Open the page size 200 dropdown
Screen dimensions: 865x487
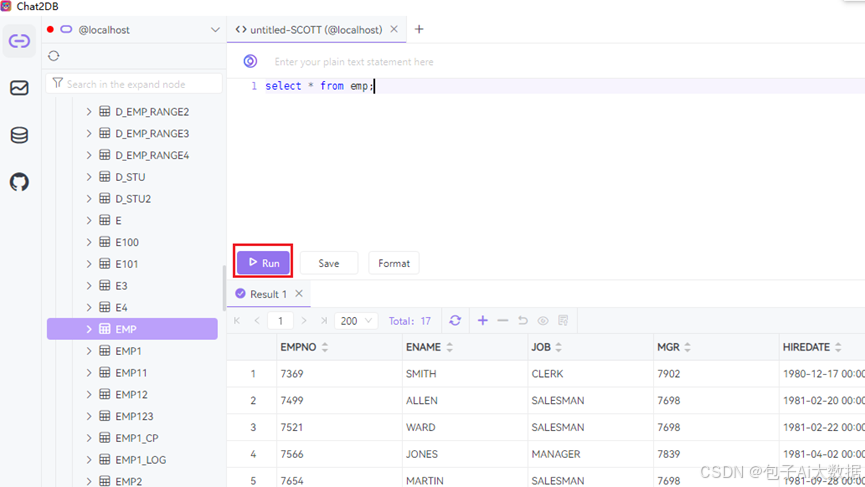click(356, 320)
